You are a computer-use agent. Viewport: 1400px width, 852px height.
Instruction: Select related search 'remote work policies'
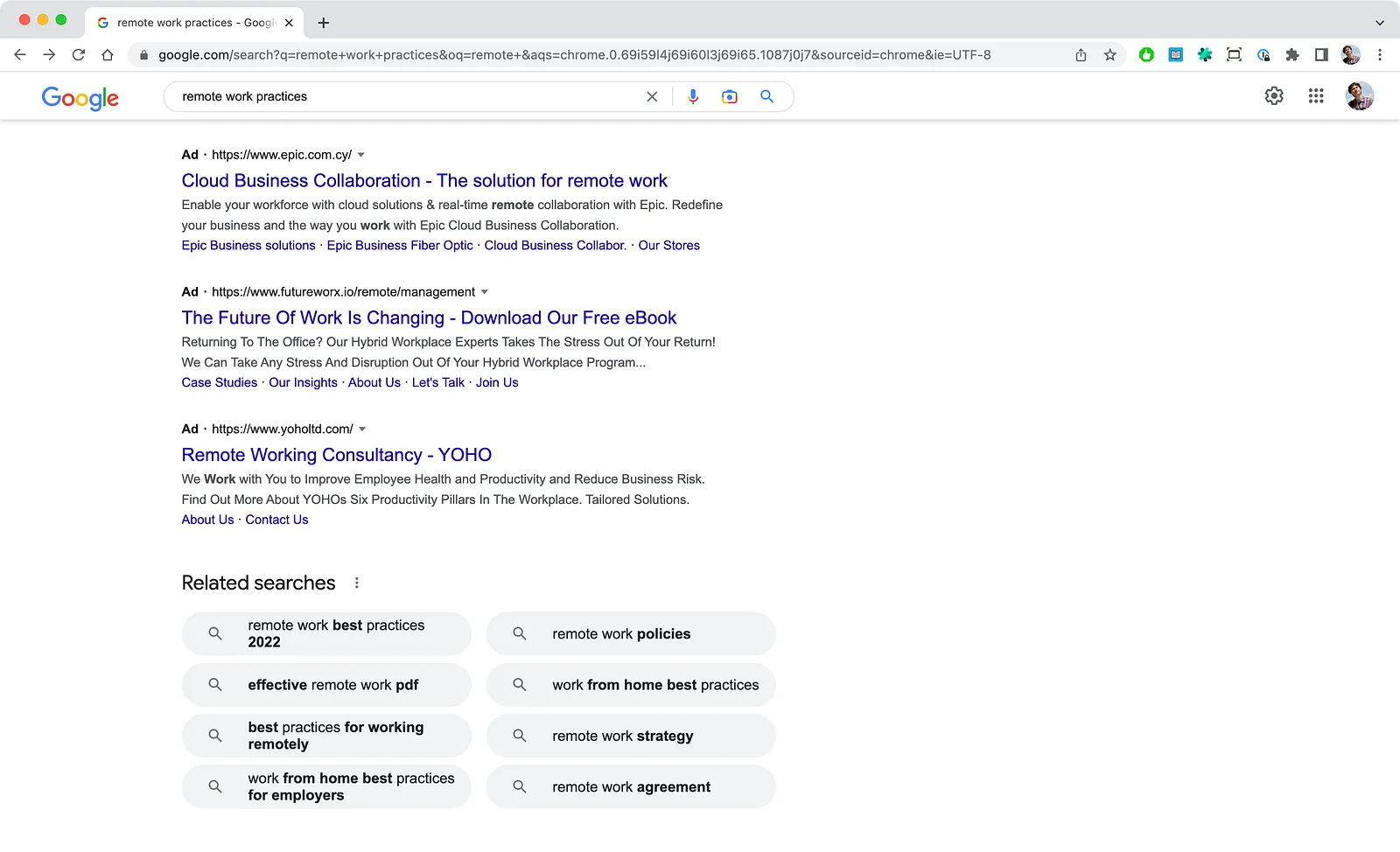(631, 634)
